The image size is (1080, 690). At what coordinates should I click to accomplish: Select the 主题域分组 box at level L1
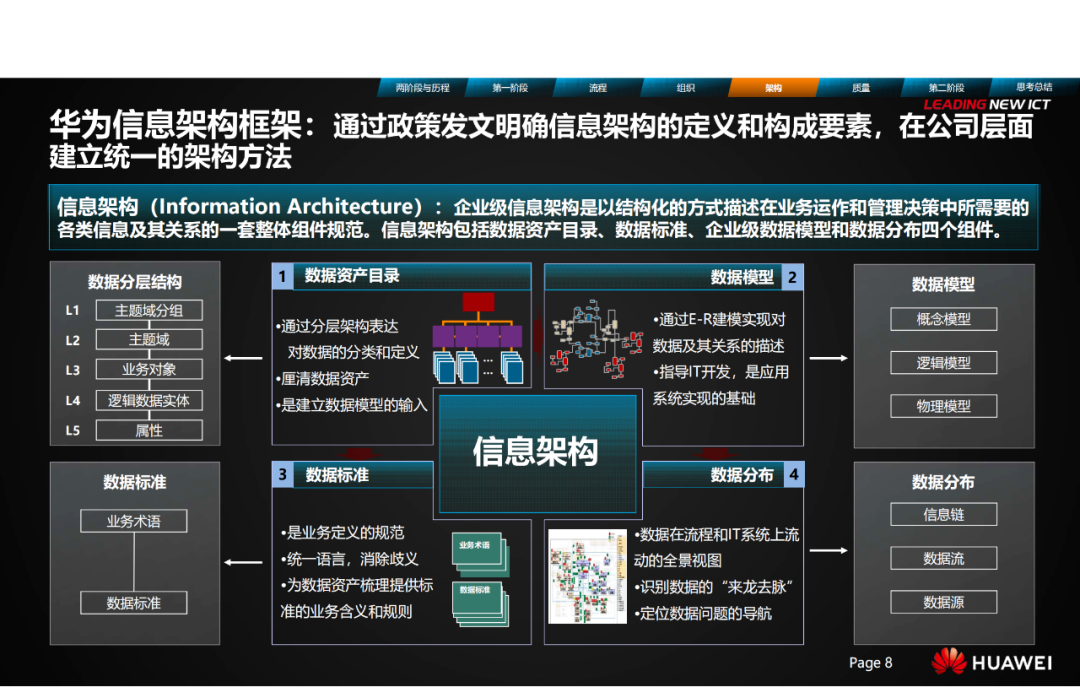pos(149,310)
